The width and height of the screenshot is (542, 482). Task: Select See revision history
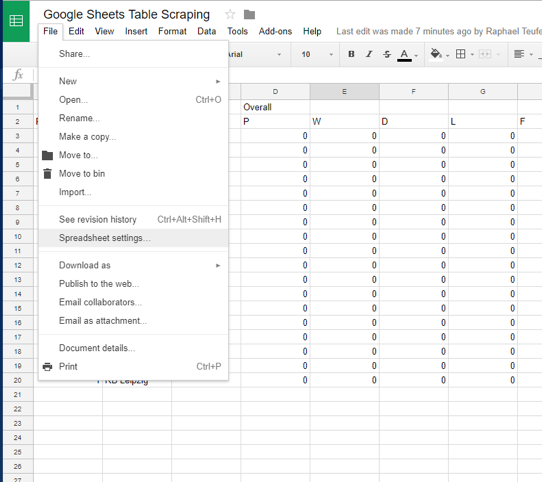pos(133,220)
